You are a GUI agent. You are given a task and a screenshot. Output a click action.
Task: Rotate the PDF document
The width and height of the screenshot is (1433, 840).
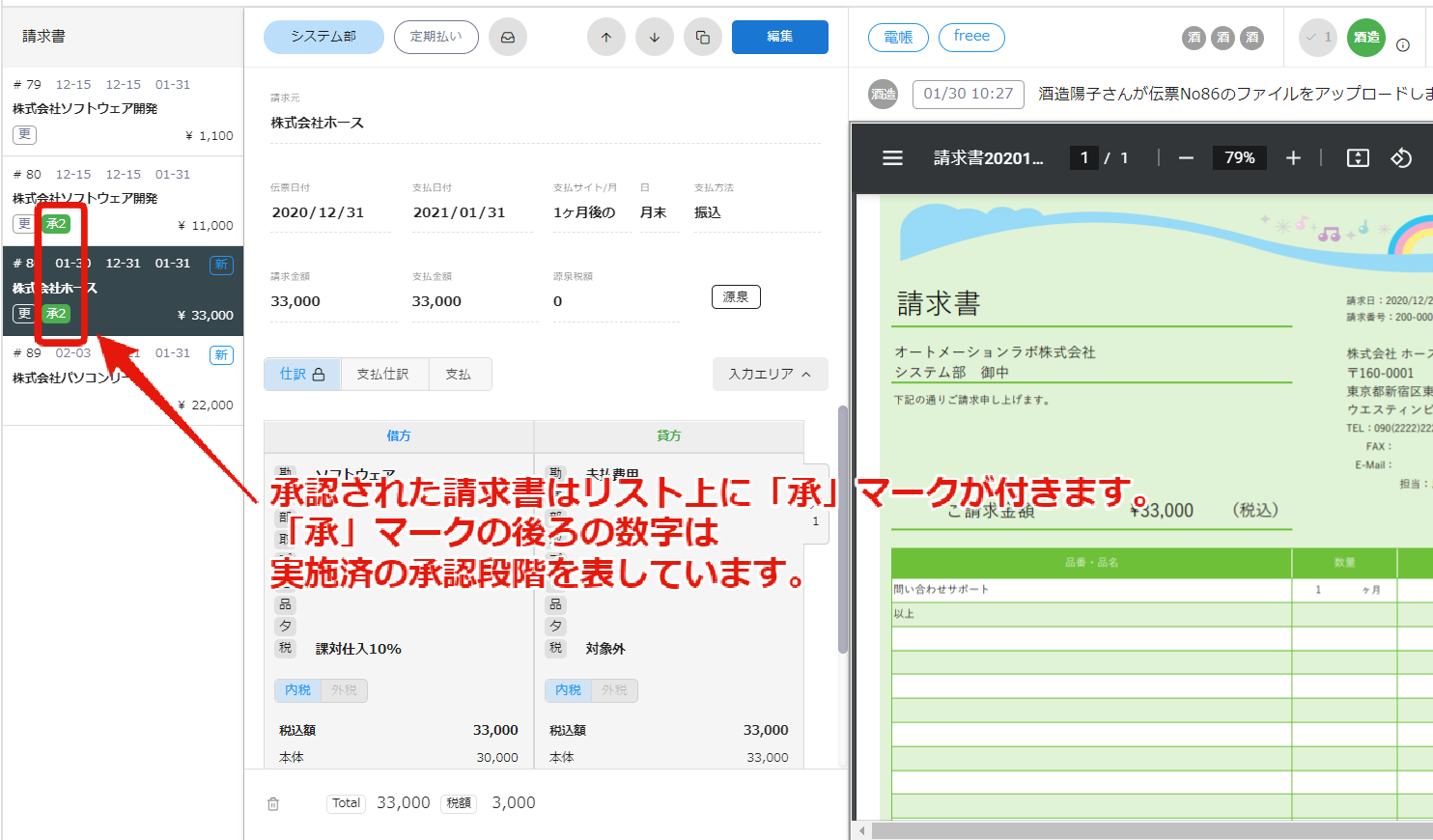pyautogui.click(x=1401, y=157)
